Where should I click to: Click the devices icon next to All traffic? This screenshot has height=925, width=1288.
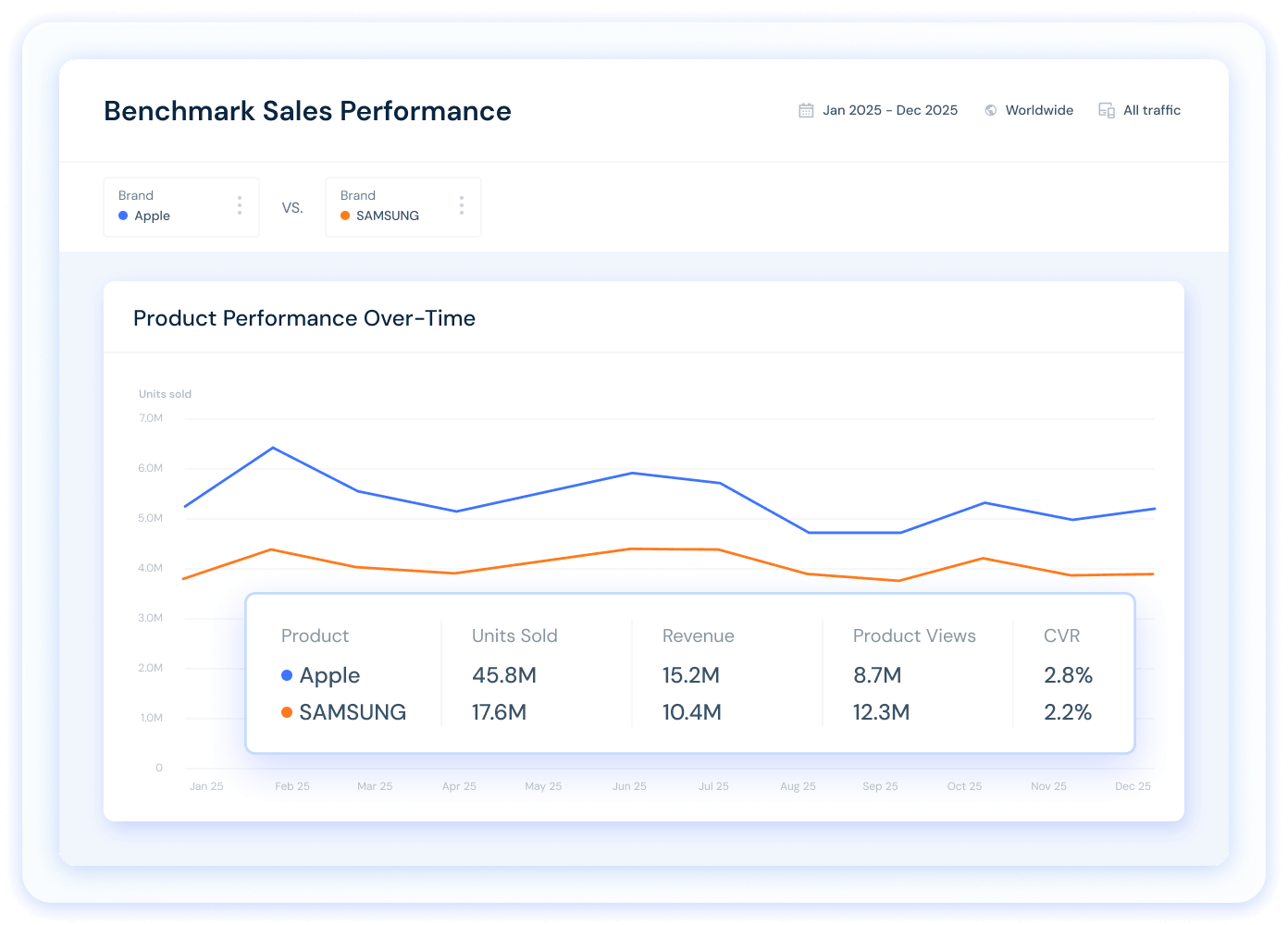click(x=1107, y=110)
